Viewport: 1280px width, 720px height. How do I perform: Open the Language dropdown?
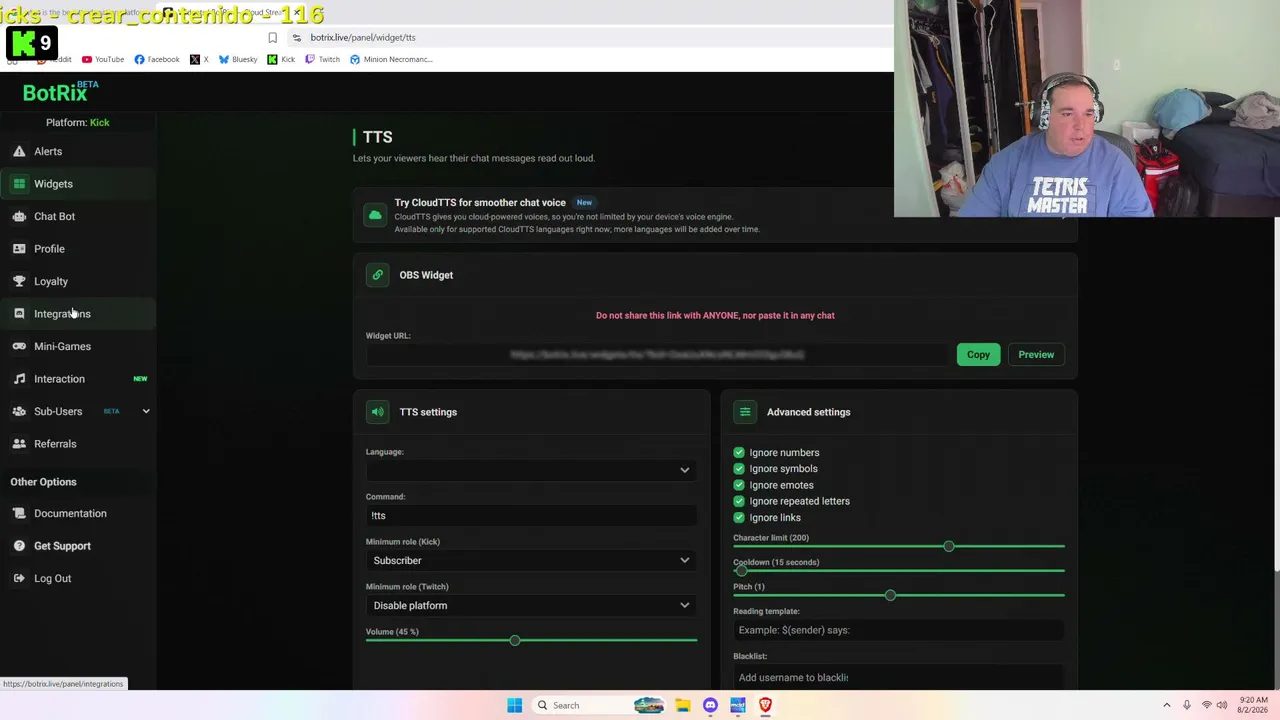[x=531, y=470]
